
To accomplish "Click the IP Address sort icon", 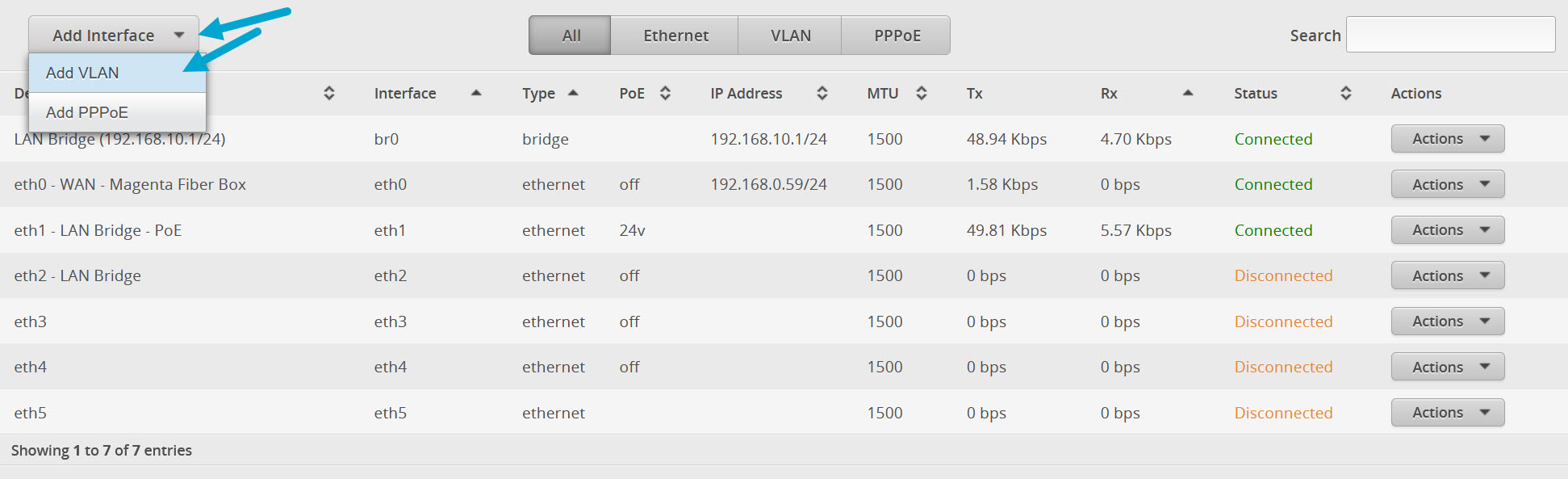I will click(822, 93).
